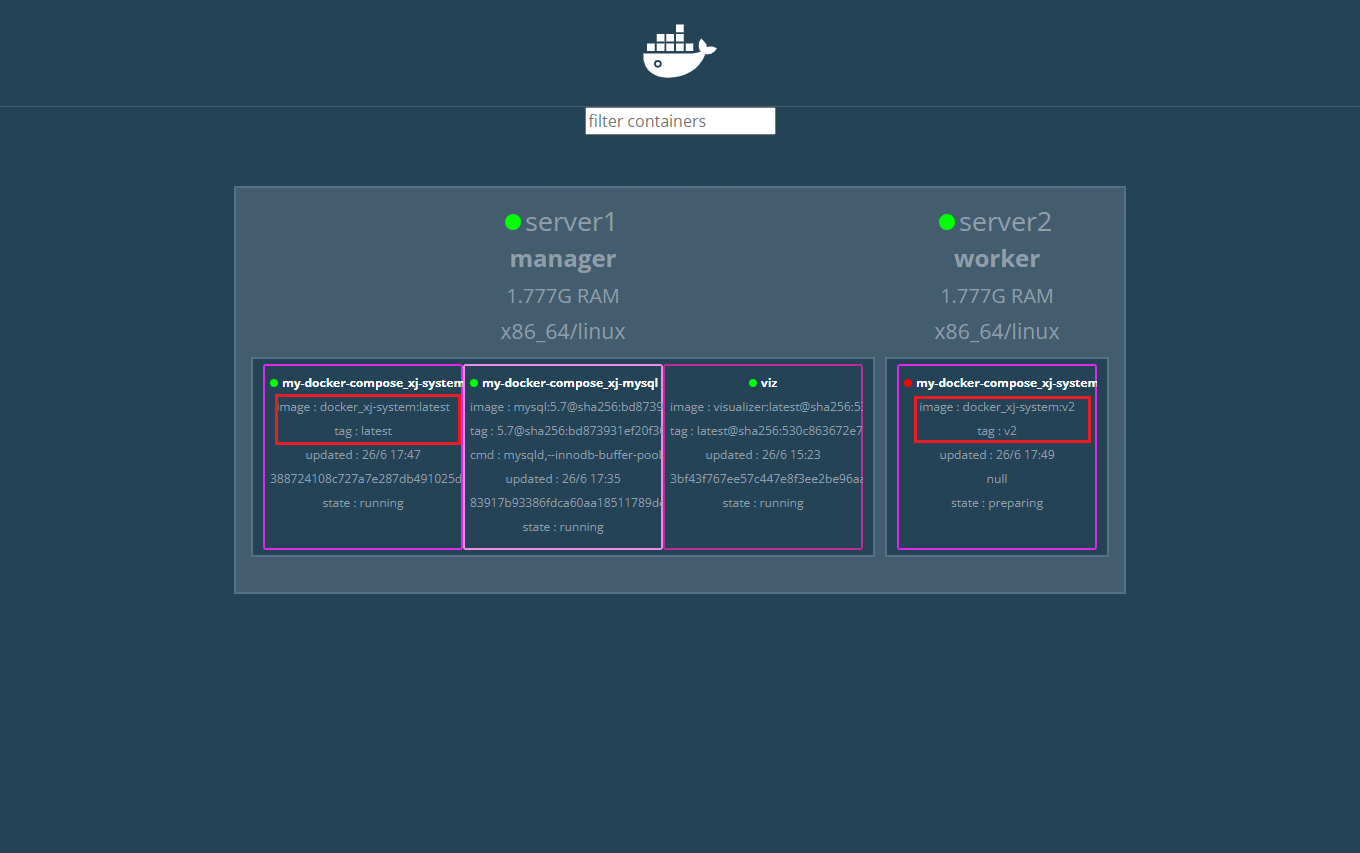Click the green dot on the xj-mysql container
This screenshot has height=853, width=1360.
point(474,383)
